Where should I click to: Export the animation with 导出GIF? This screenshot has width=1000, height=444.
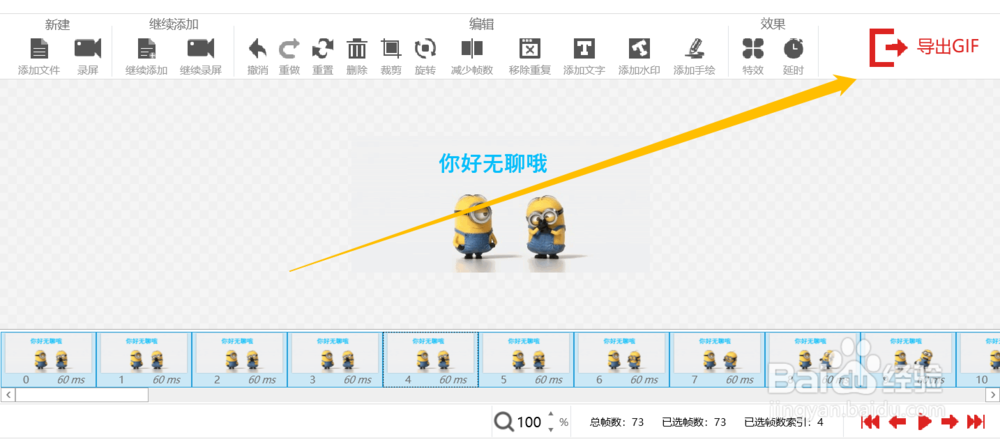[923, 47]
